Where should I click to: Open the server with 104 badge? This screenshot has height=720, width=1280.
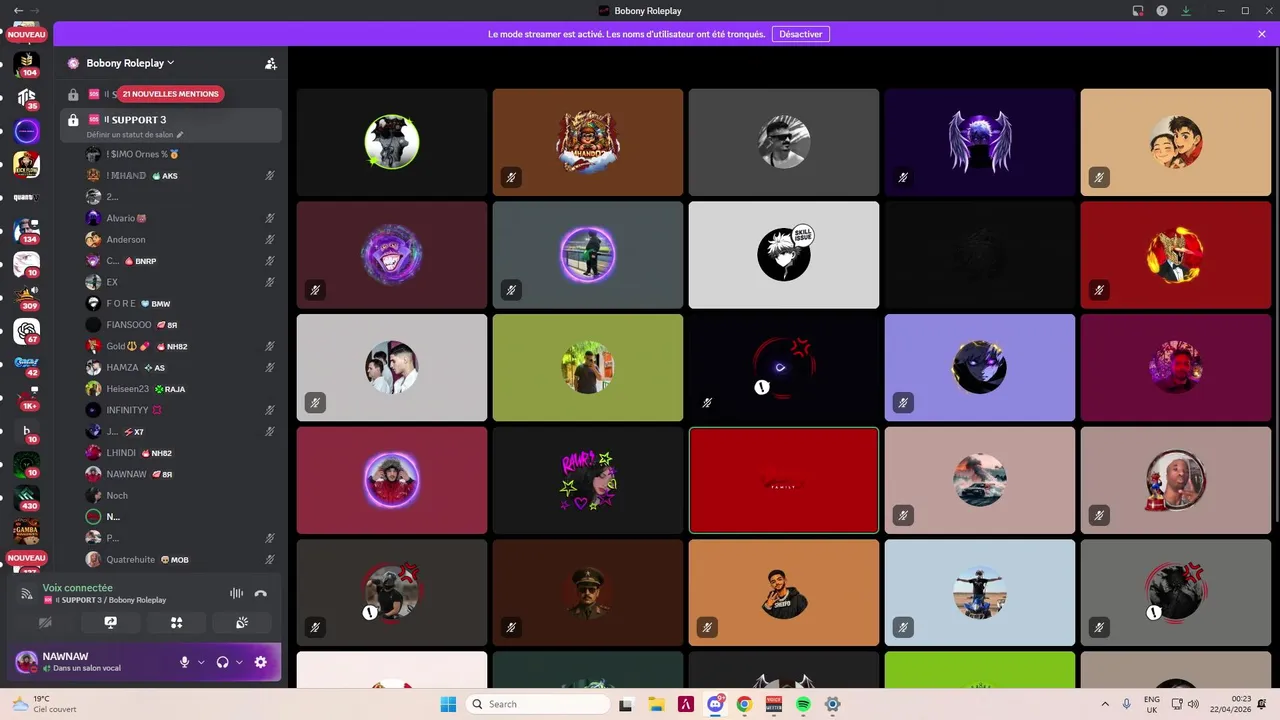[x=27, y=64]
